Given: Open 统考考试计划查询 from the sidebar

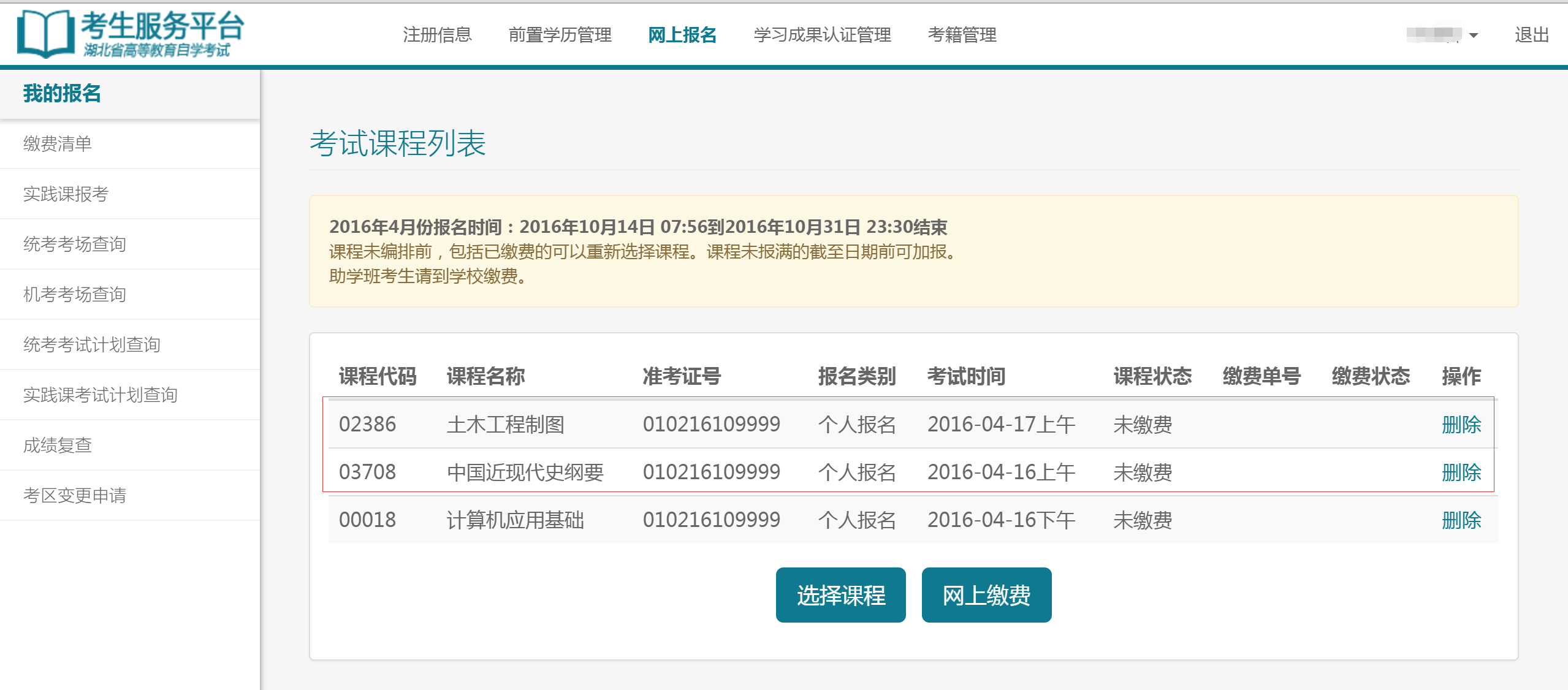Looking at the screenshot, I should pyautogui.click(x=92, y=345).
